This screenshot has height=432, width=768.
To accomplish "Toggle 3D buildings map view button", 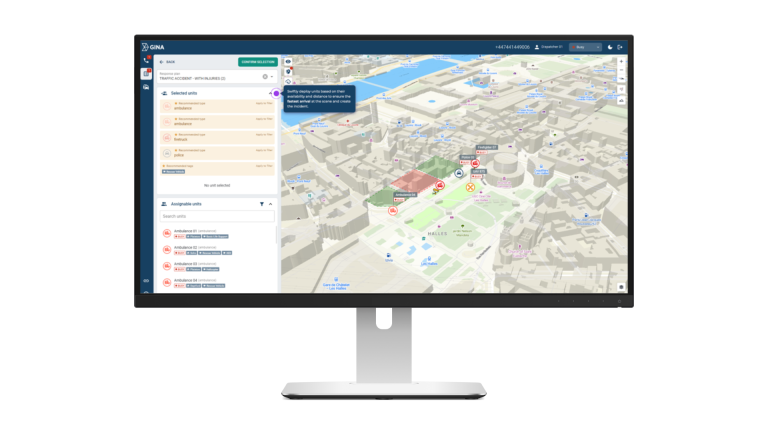I will (x=621, y=100).
